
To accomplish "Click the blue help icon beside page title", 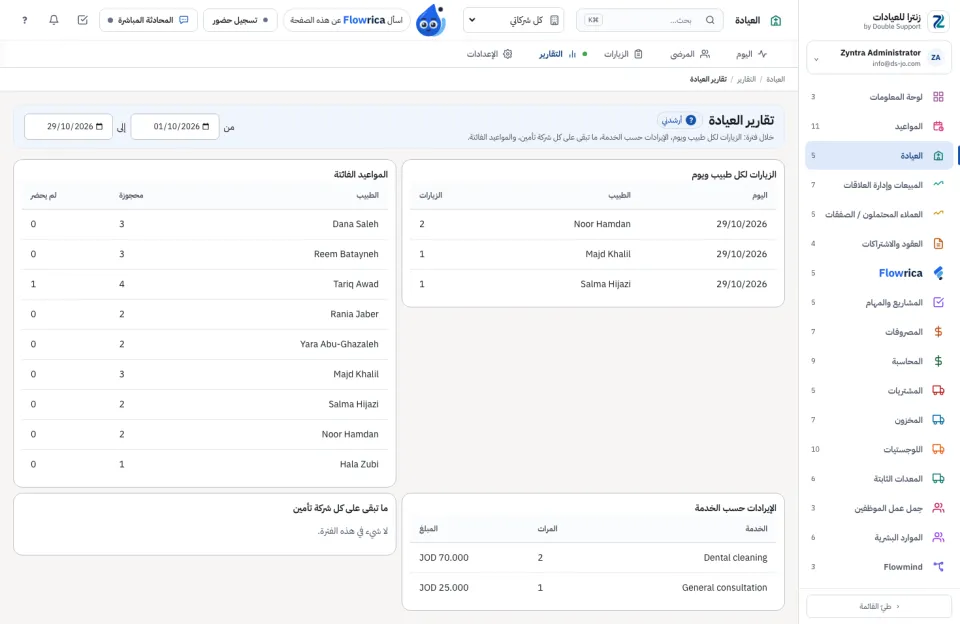I will pos(691,120).
